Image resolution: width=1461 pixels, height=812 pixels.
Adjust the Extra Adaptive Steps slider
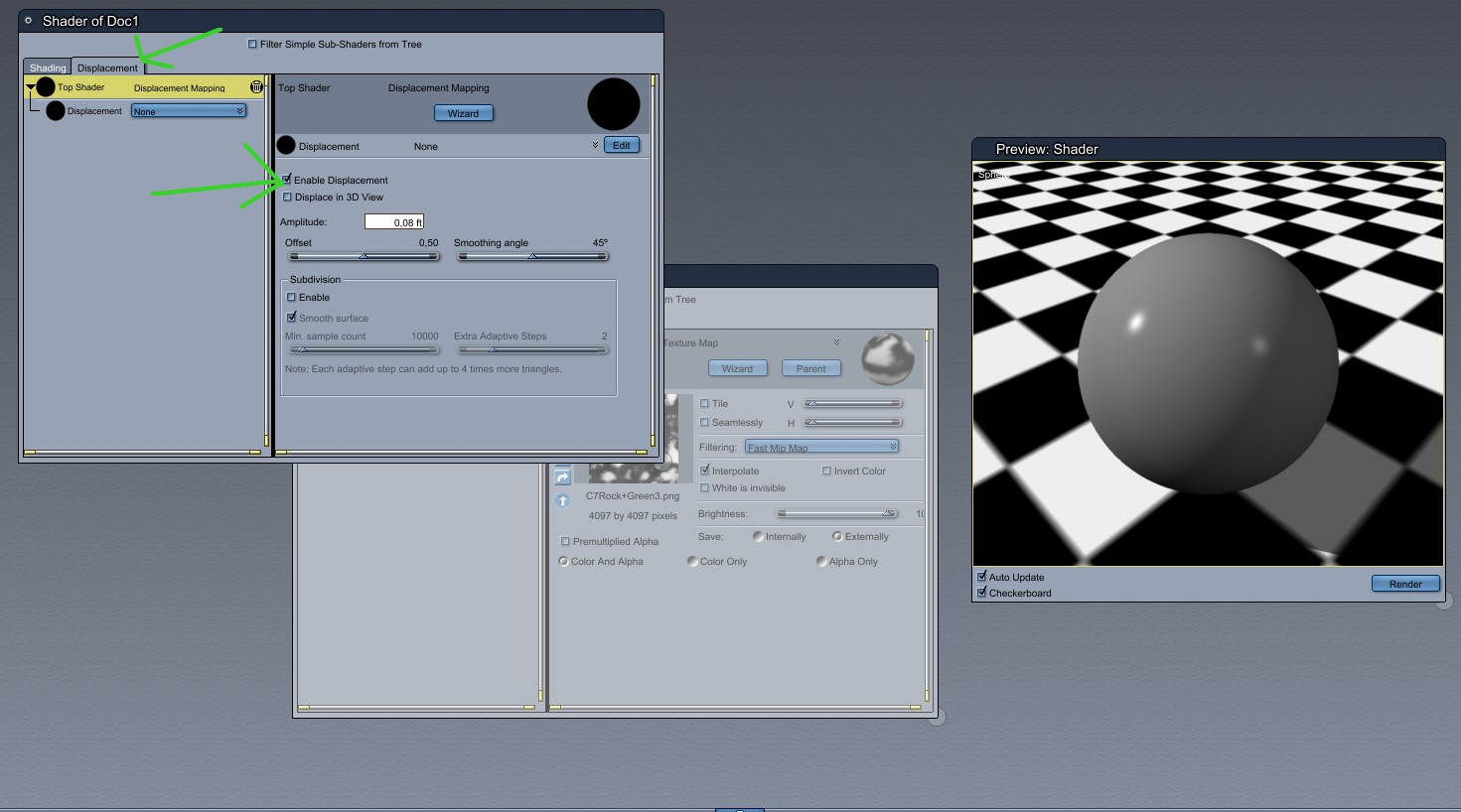tap(532, 349)
